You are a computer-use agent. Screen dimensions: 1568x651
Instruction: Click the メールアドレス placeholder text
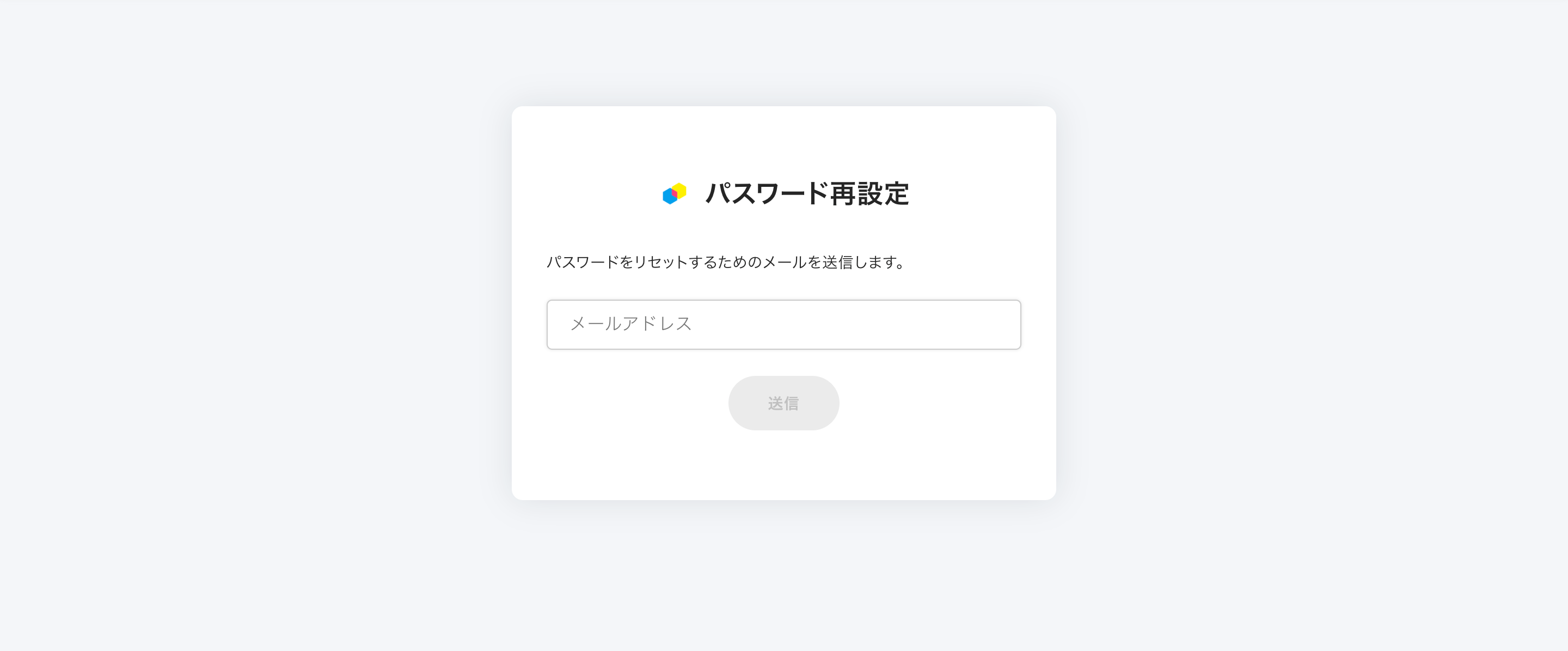point(630,324)
